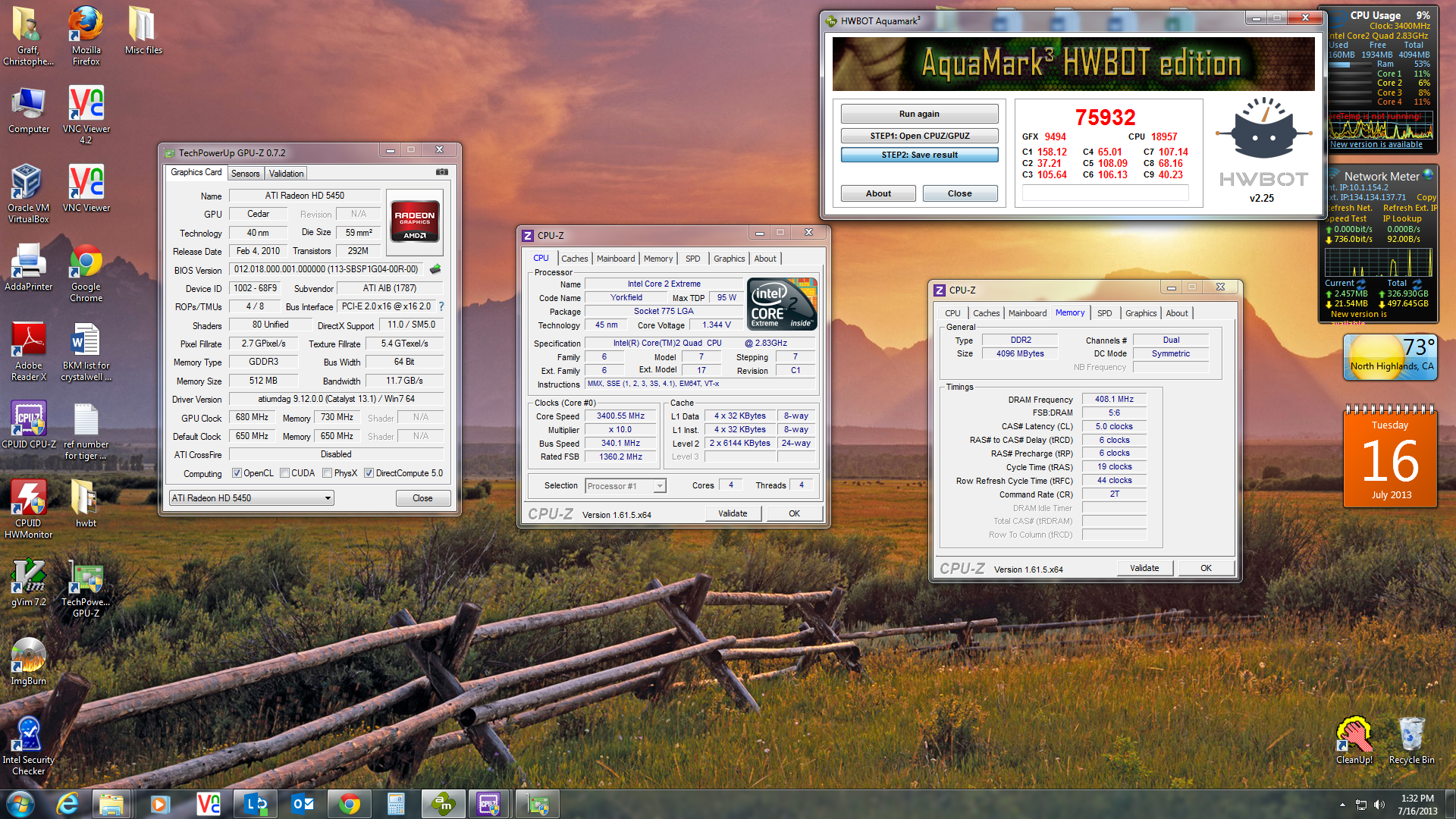Click GPU-Z screenshot camera icon
The image size is (1456, 819).
pyautogui.click(x=441, y=172)
